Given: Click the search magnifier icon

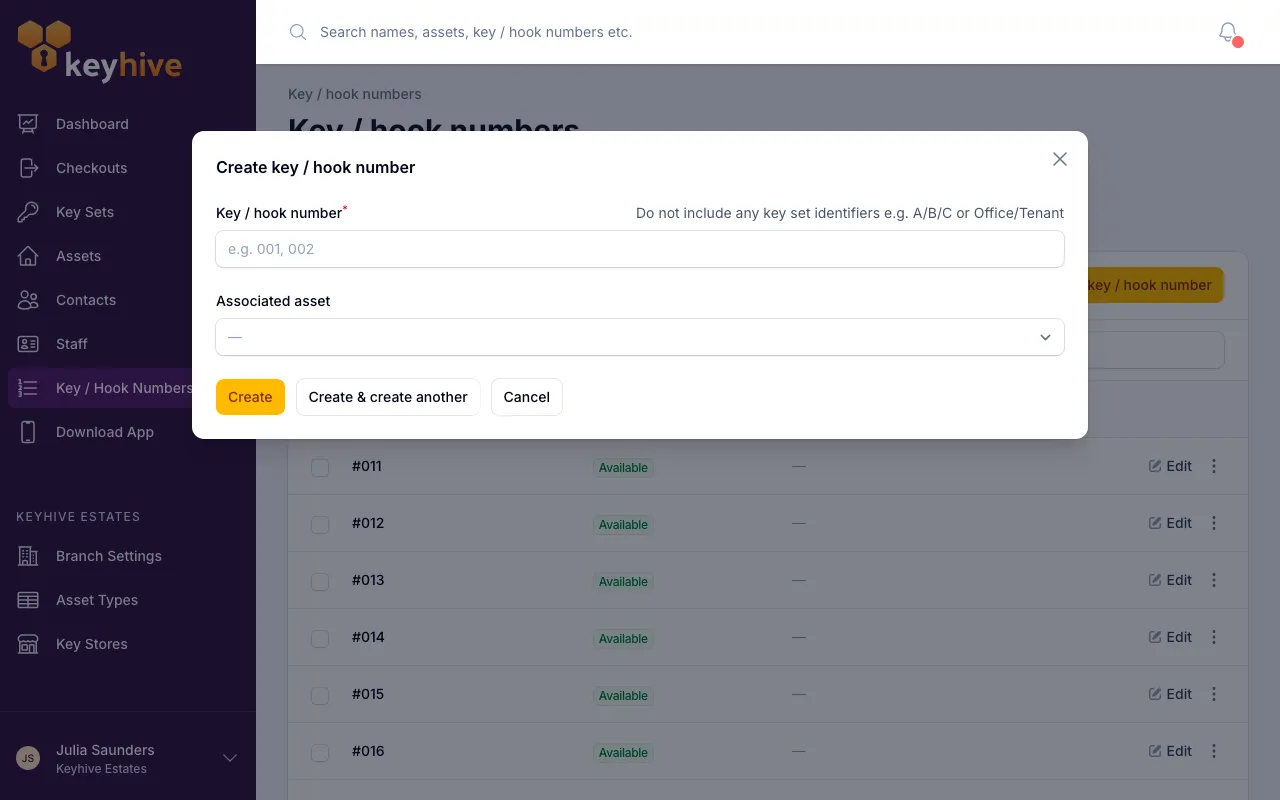Looking at the screenshot, I should pos(298,32).
